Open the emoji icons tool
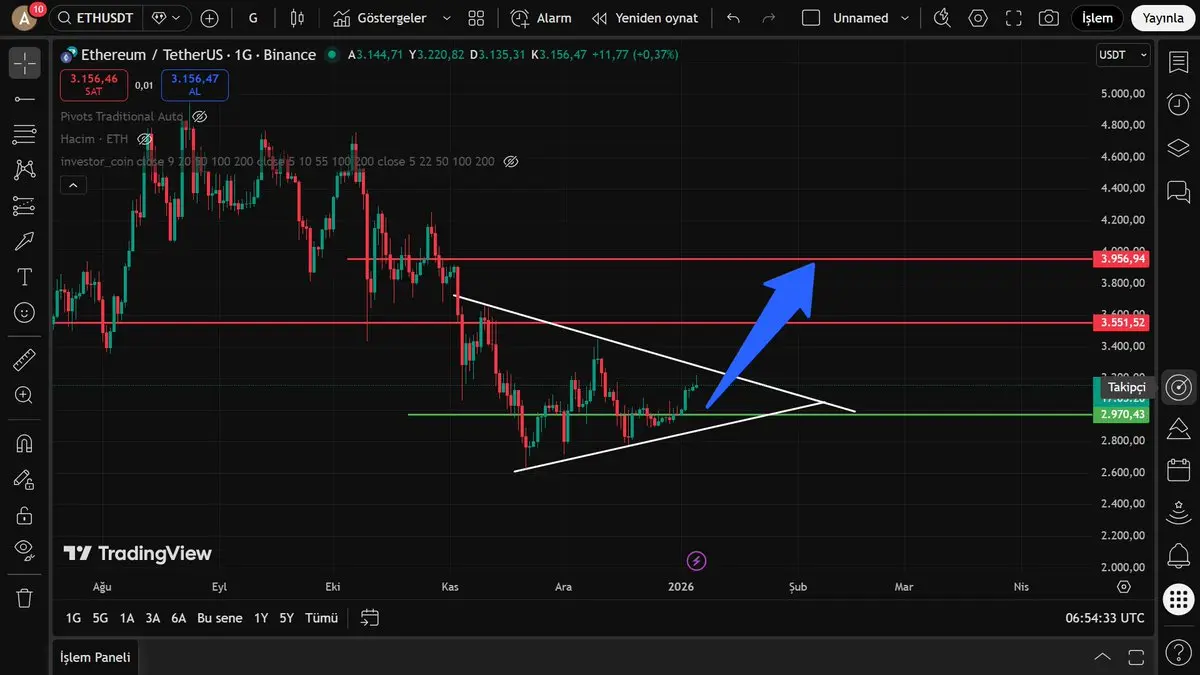Screen dimensions: 1200x675 click(x=24, y=313)
